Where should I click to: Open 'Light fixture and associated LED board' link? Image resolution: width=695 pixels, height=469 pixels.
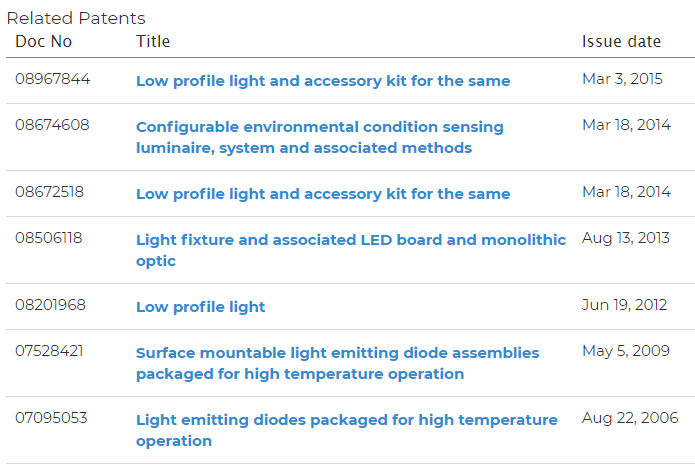coord(351,250)
